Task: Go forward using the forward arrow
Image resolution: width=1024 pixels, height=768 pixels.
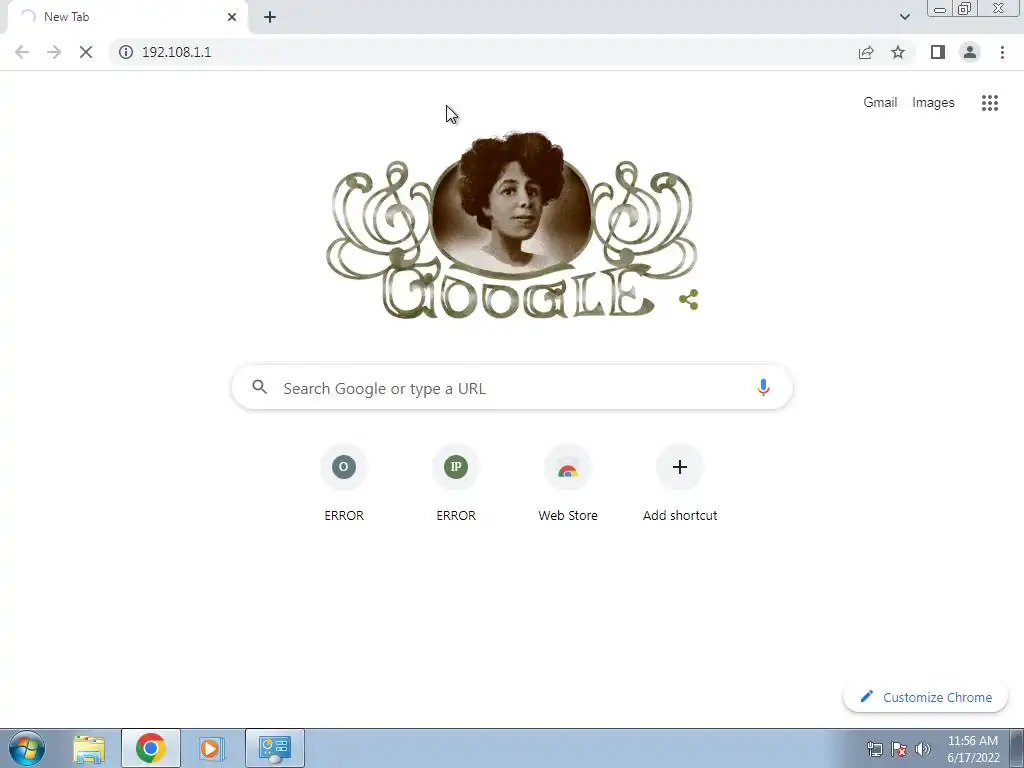Action: [x=54, y=52]
